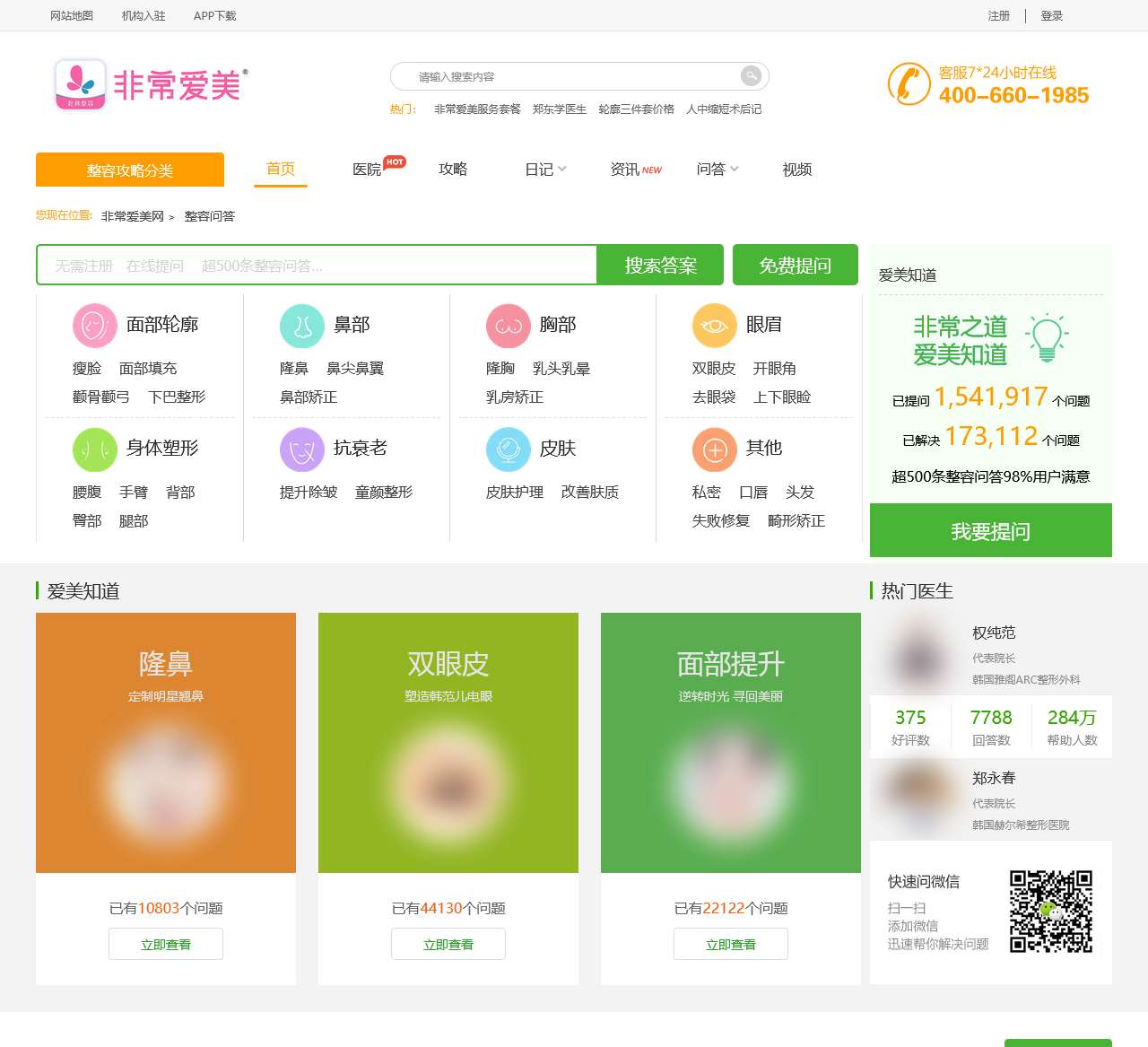Click the search magnifier icon
The image size is (1148, 1047).
(751, 75)
